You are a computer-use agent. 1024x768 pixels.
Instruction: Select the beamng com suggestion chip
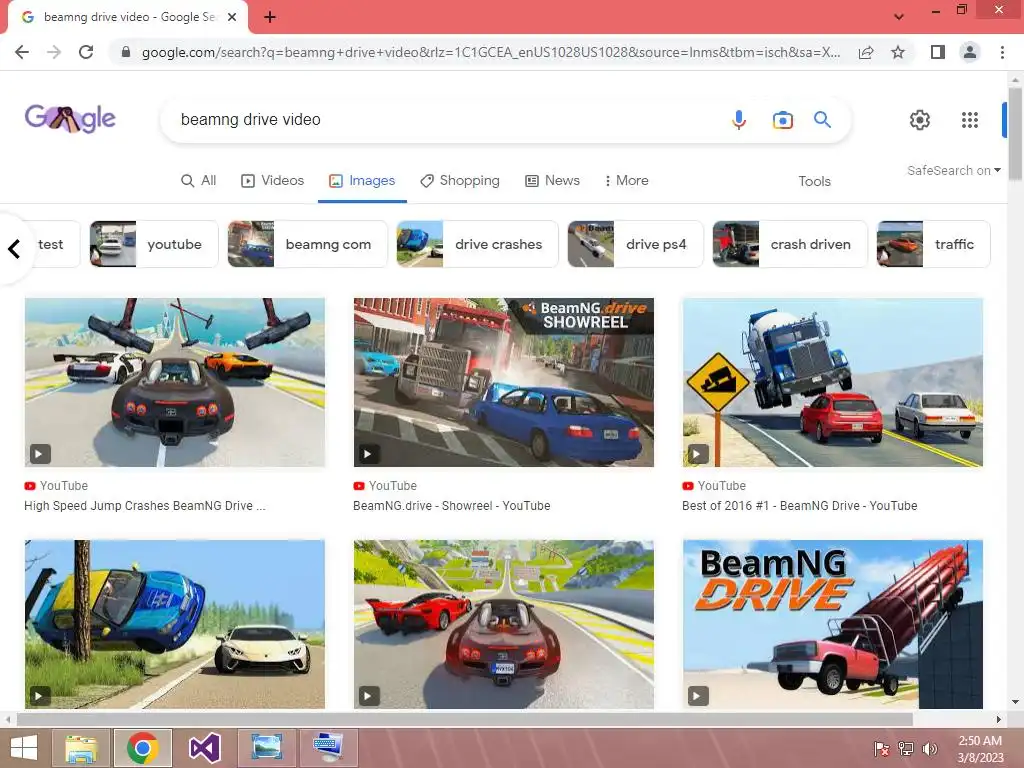(x=307, y=244)
